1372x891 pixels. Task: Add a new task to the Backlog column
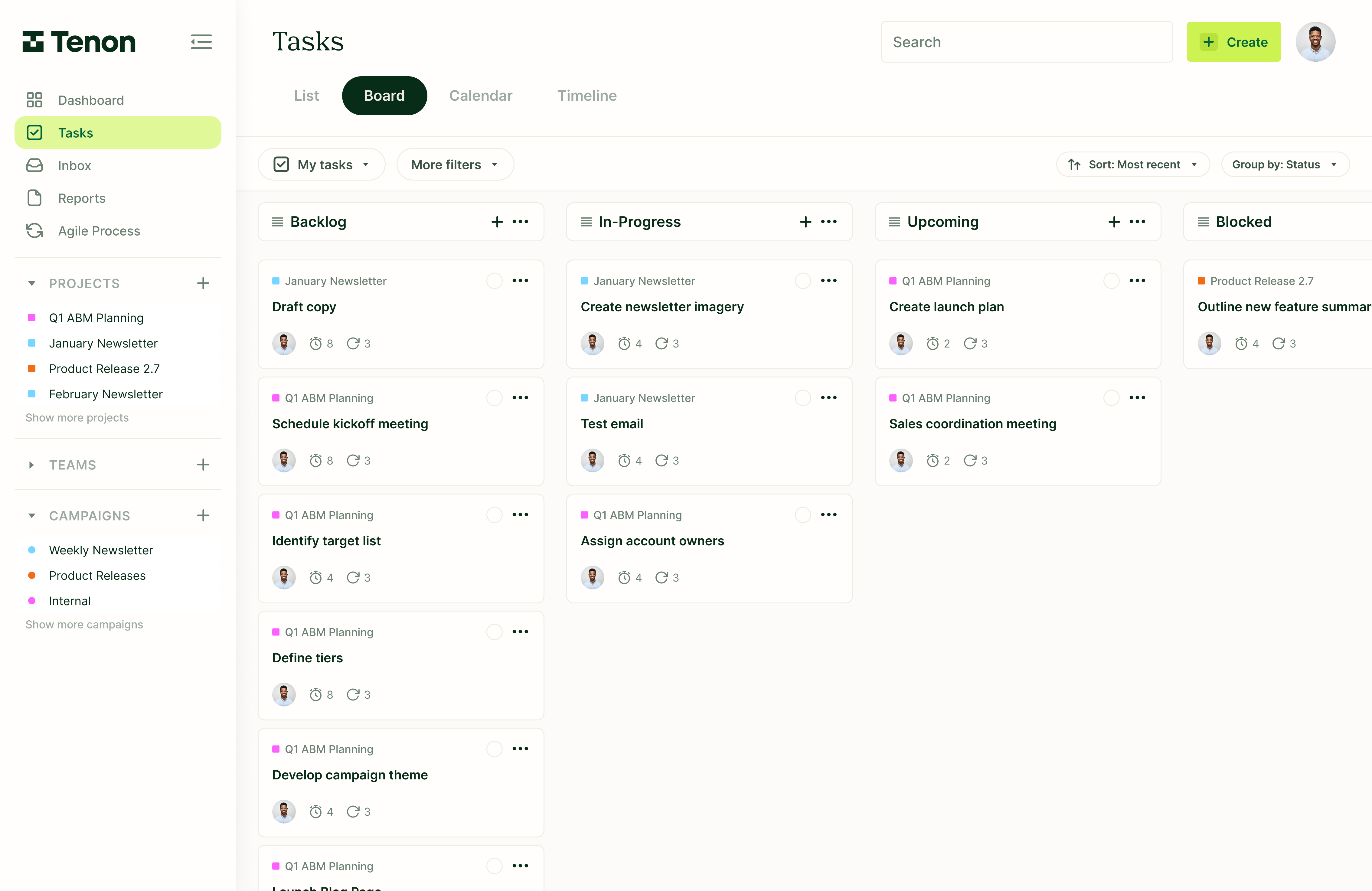(x=496, y=222)
